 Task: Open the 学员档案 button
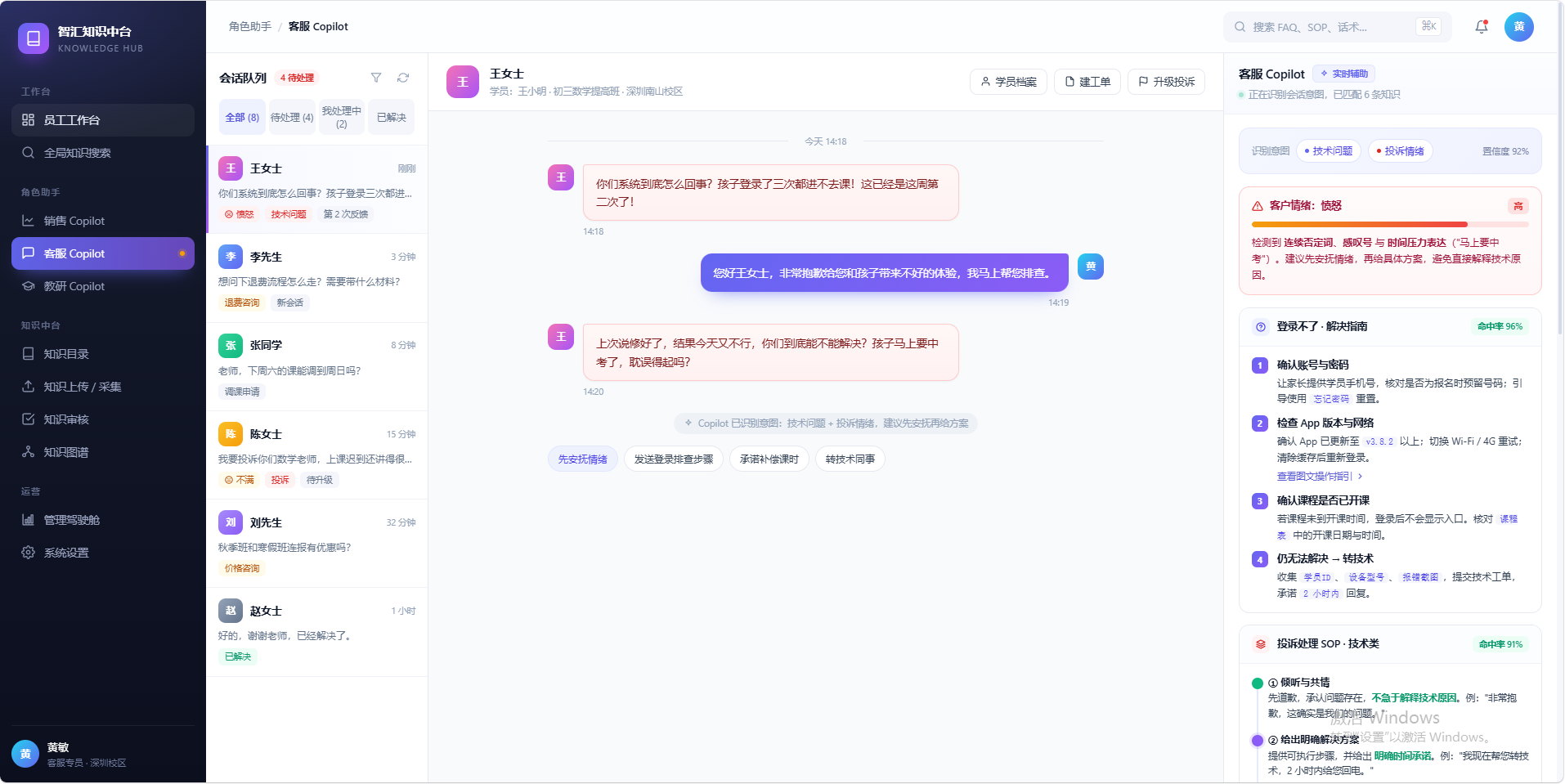click(x=1008, y=82)
